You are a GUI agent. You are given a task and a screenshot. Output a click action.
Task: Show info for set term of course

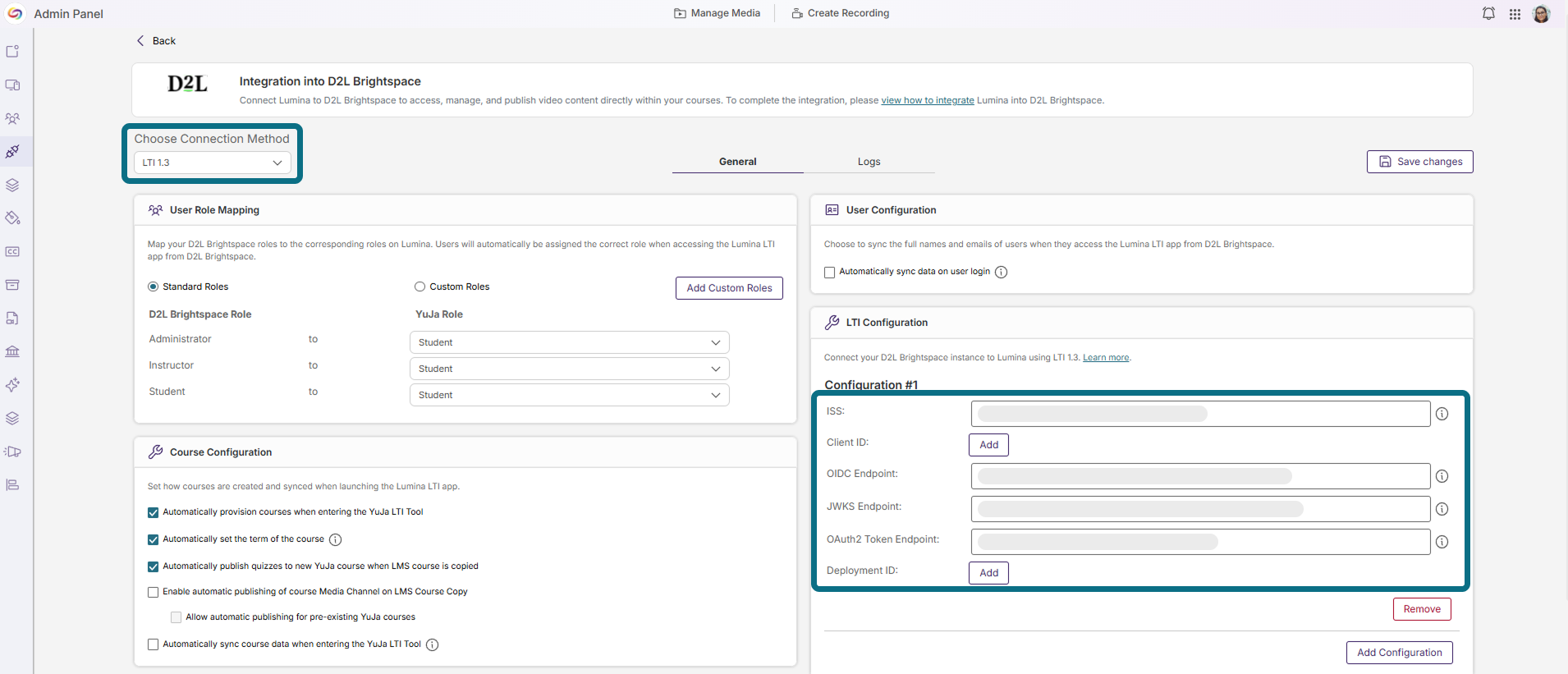click(335, 540)
